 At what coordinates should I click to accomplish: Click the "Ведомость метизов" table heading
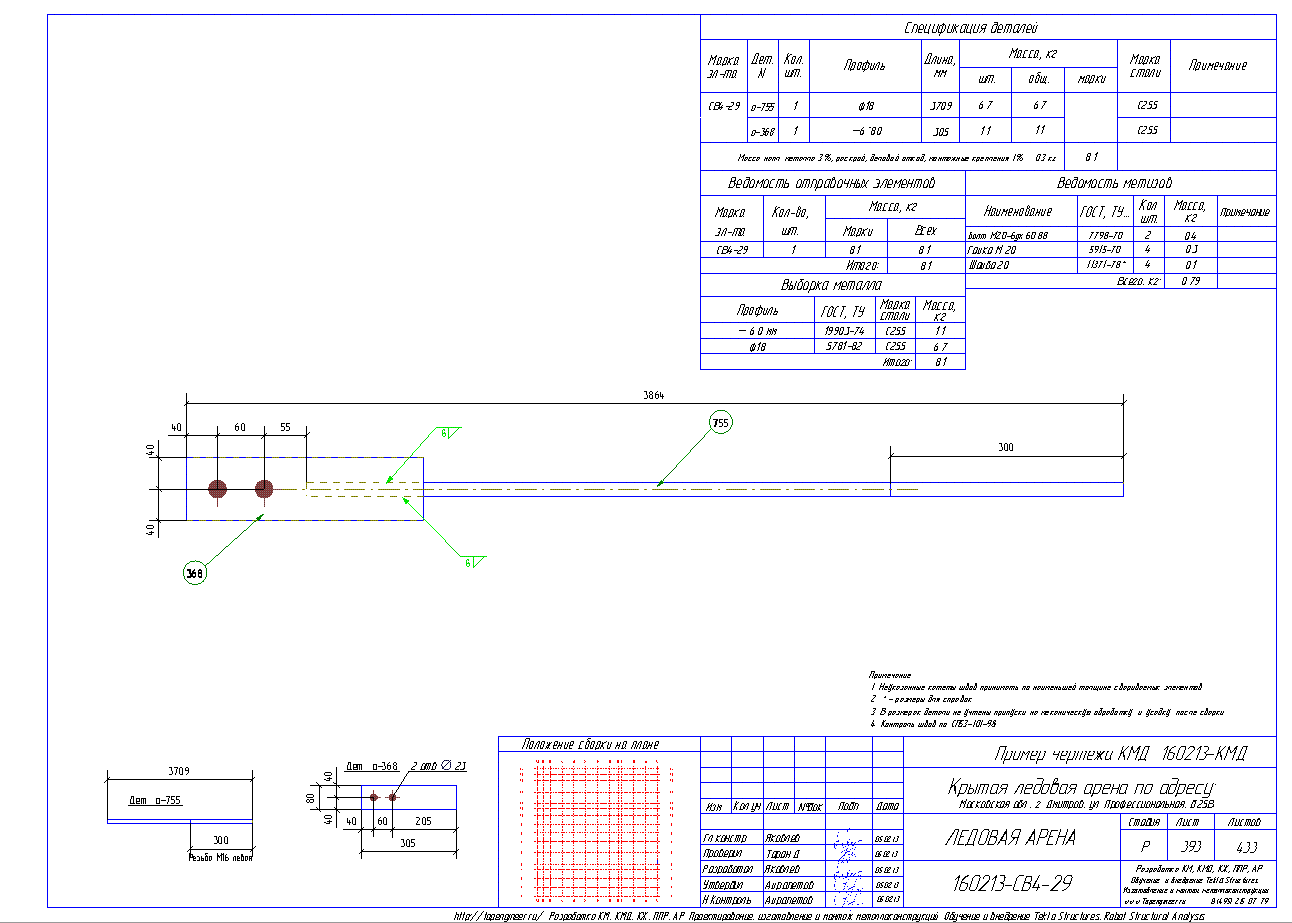click(x=1115, y=183)
